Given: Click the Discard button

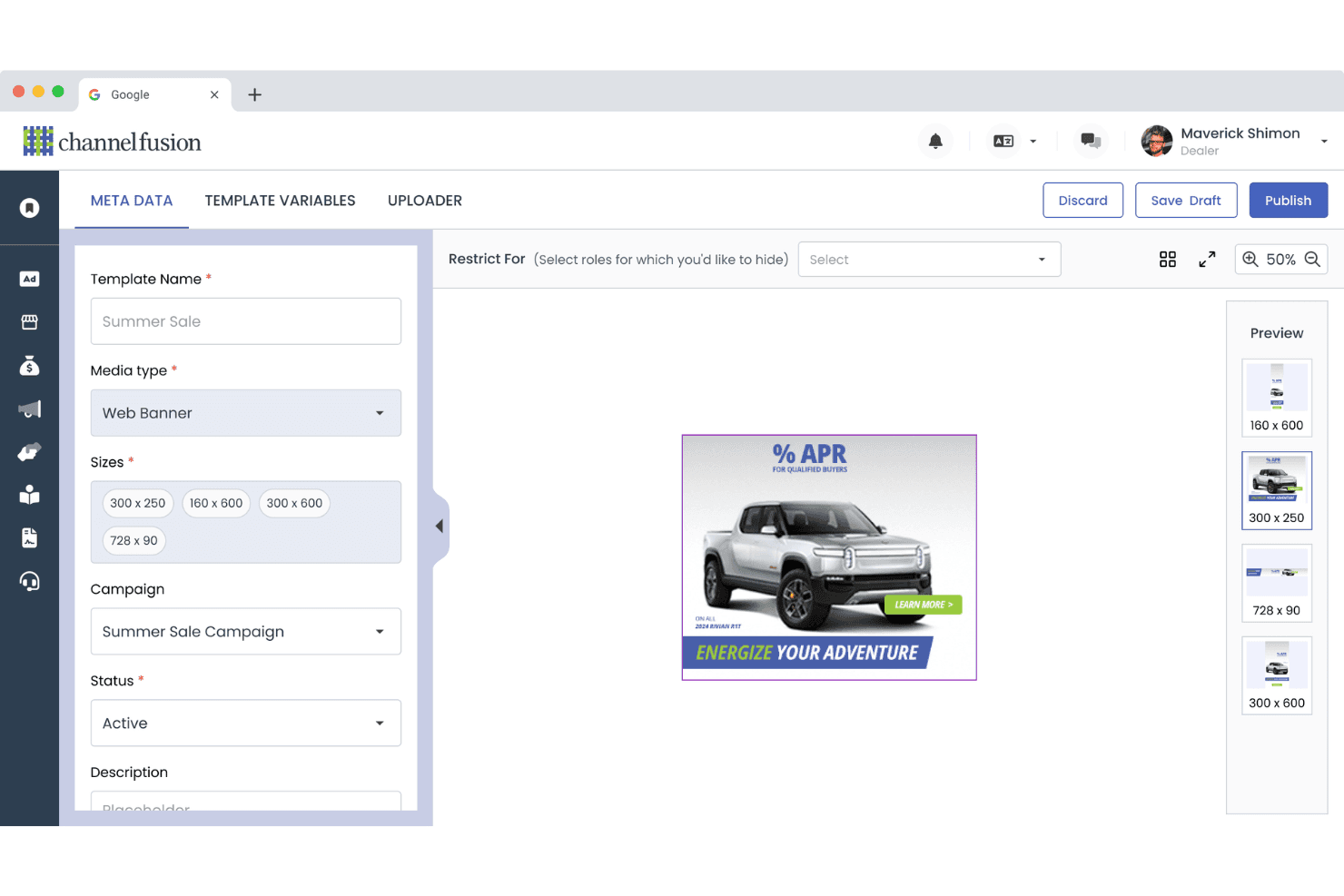Looking at the screenshot, I should pyautogui.click(x=1083, y=201).
